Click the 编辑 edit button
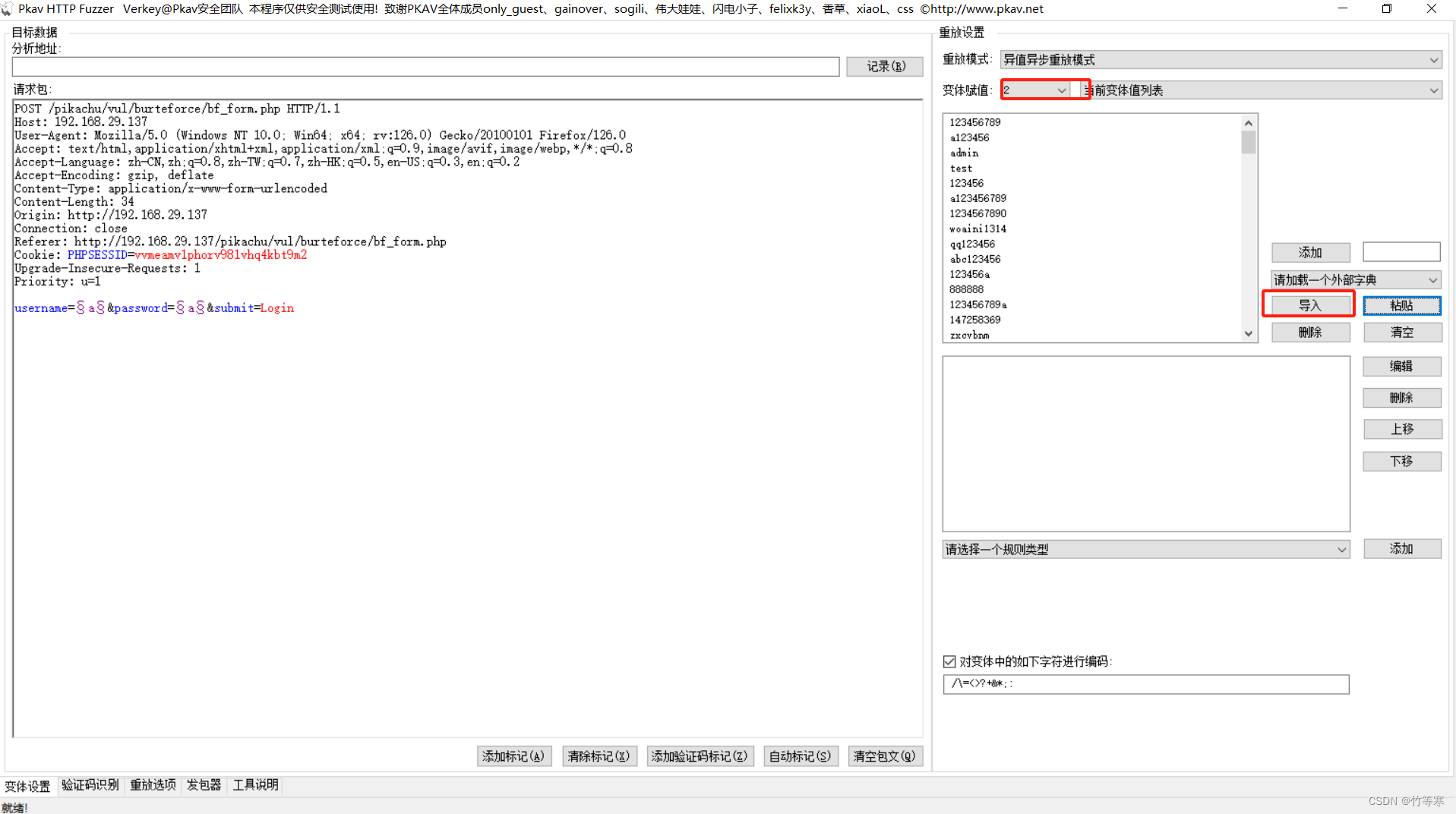 click(x=1401, y=366)
